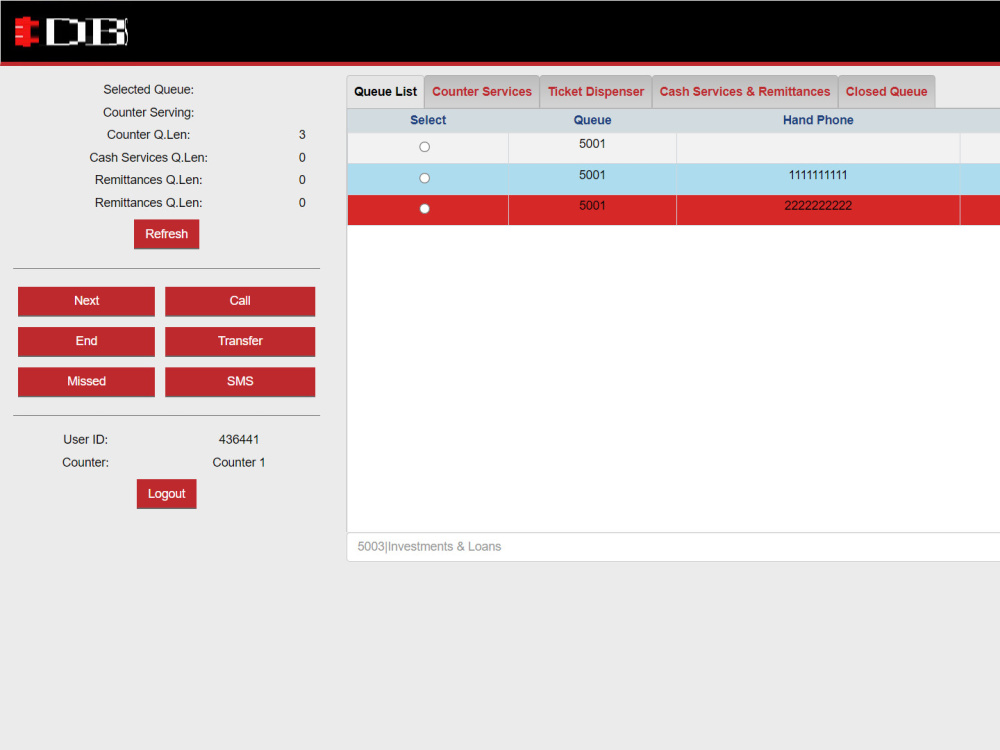Select the radio button for the row with an empty phone number

(x=424, y=147)
